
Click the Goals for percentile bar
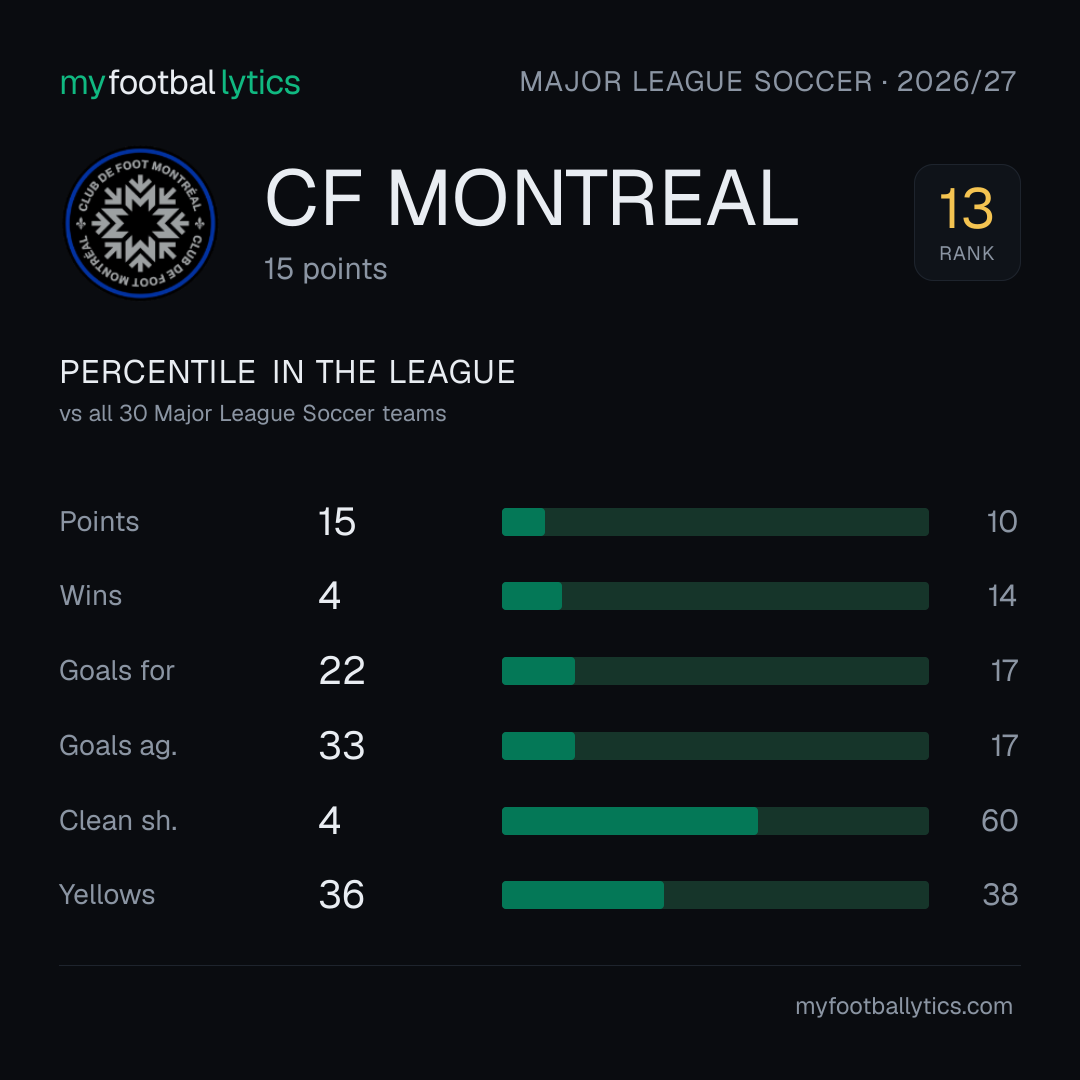click(x=715, y=671)
